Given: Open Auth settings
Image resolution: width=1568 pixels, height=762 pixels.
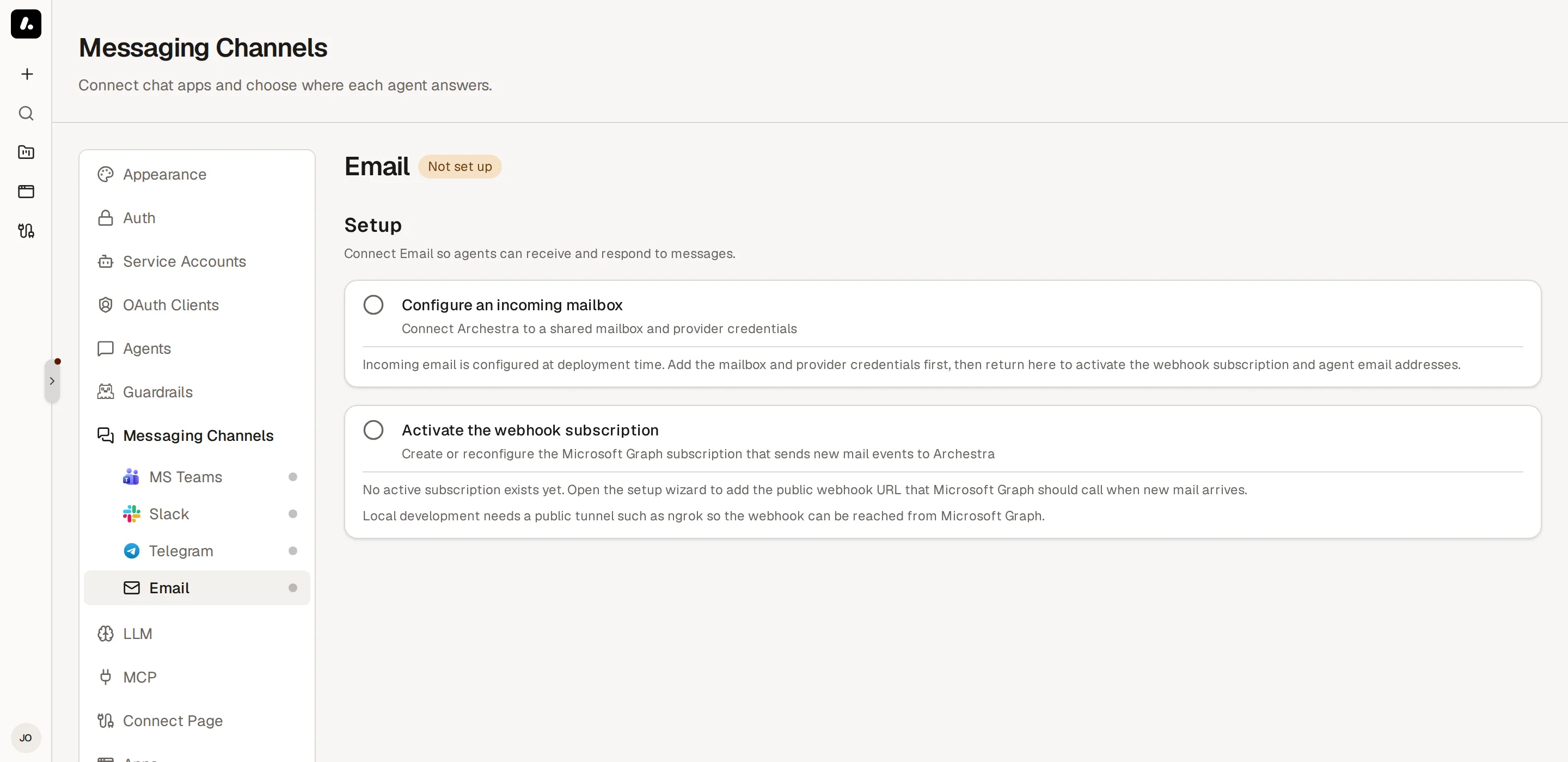Looking at the screenshot, I should 197,218.
